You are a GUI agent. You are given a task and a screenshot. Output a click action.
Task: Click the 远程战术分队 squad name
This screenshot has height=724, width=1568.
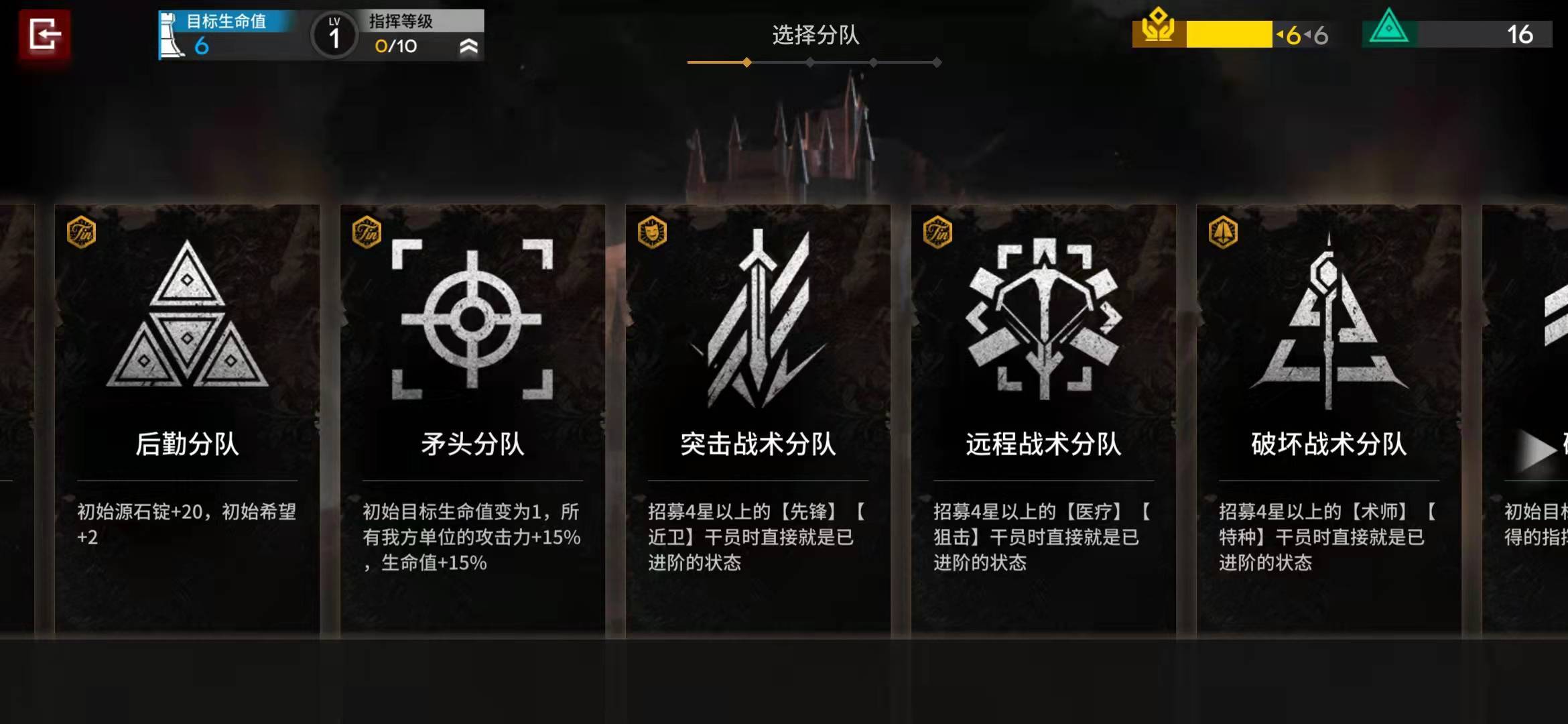[x=1043, y=444]
